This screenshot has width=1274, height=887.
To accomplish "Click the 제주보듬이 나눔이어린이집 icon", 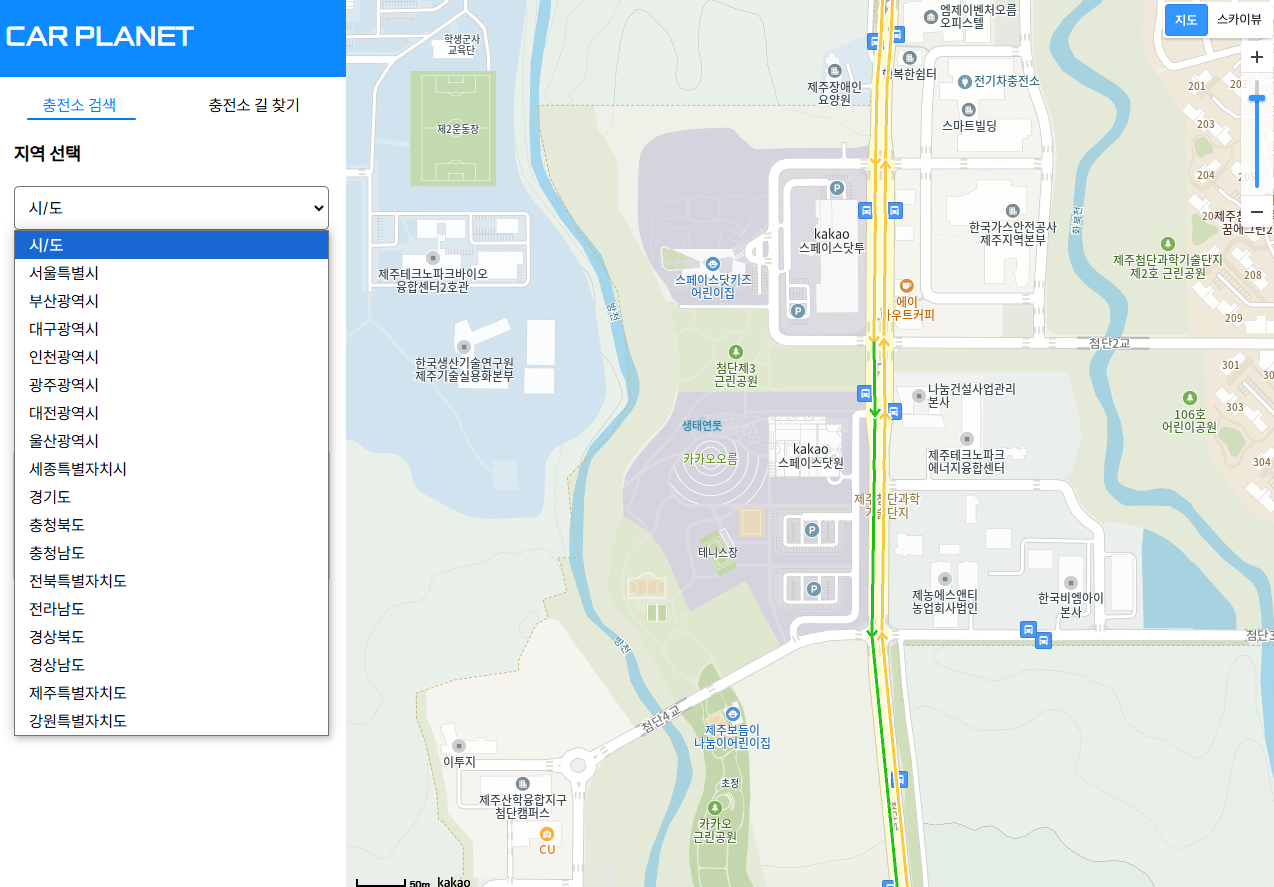I will pos(733,714).
